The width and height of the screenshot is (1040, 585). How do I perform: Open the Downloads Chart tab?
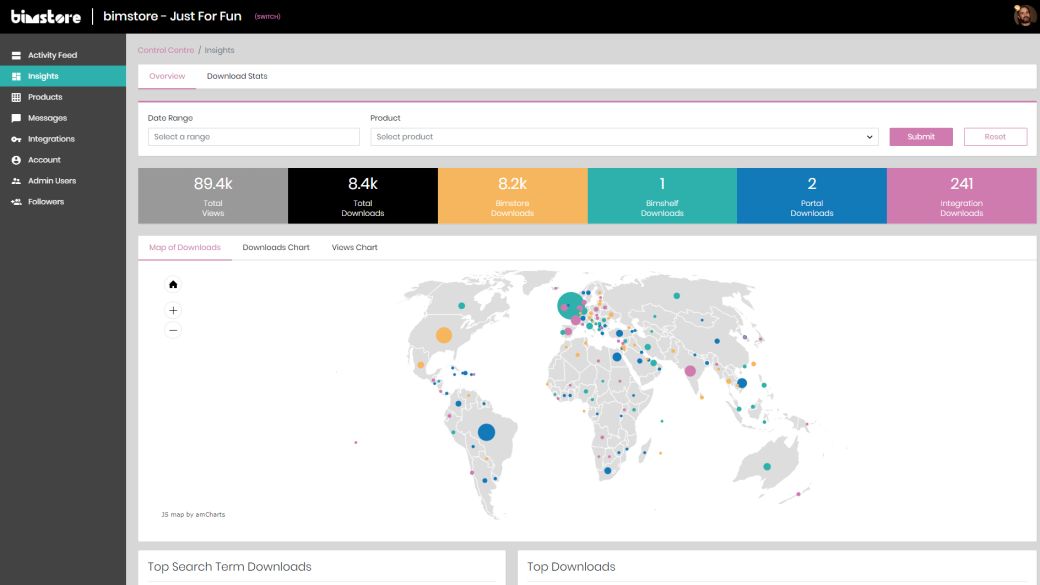[276, 247]
